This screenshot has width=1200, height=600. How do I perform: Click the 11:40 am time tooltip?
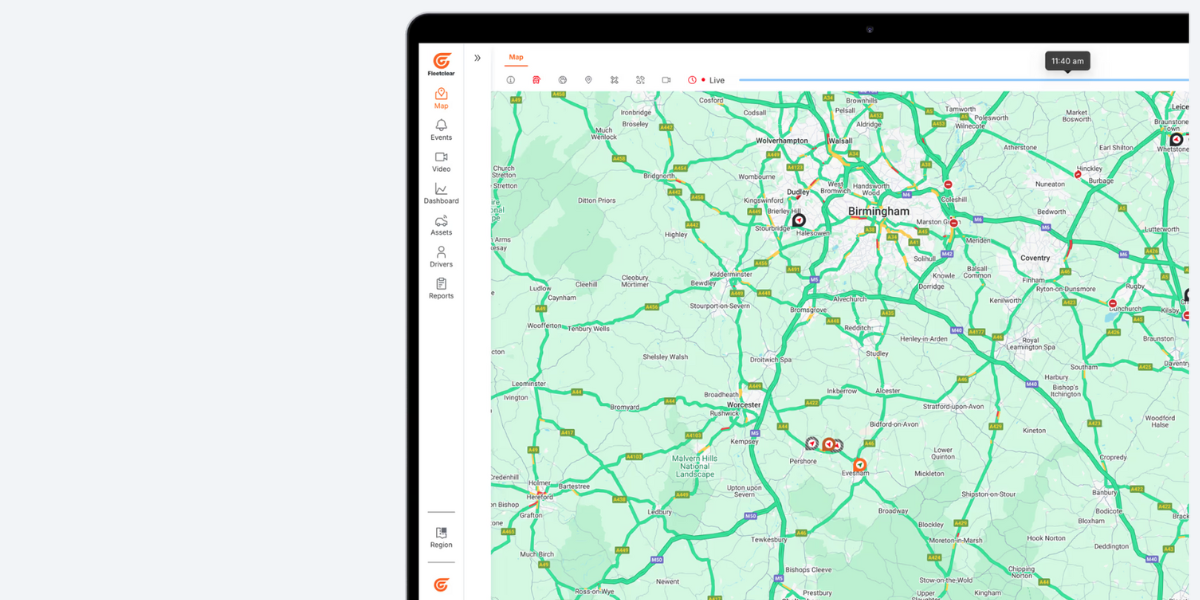1067,61
